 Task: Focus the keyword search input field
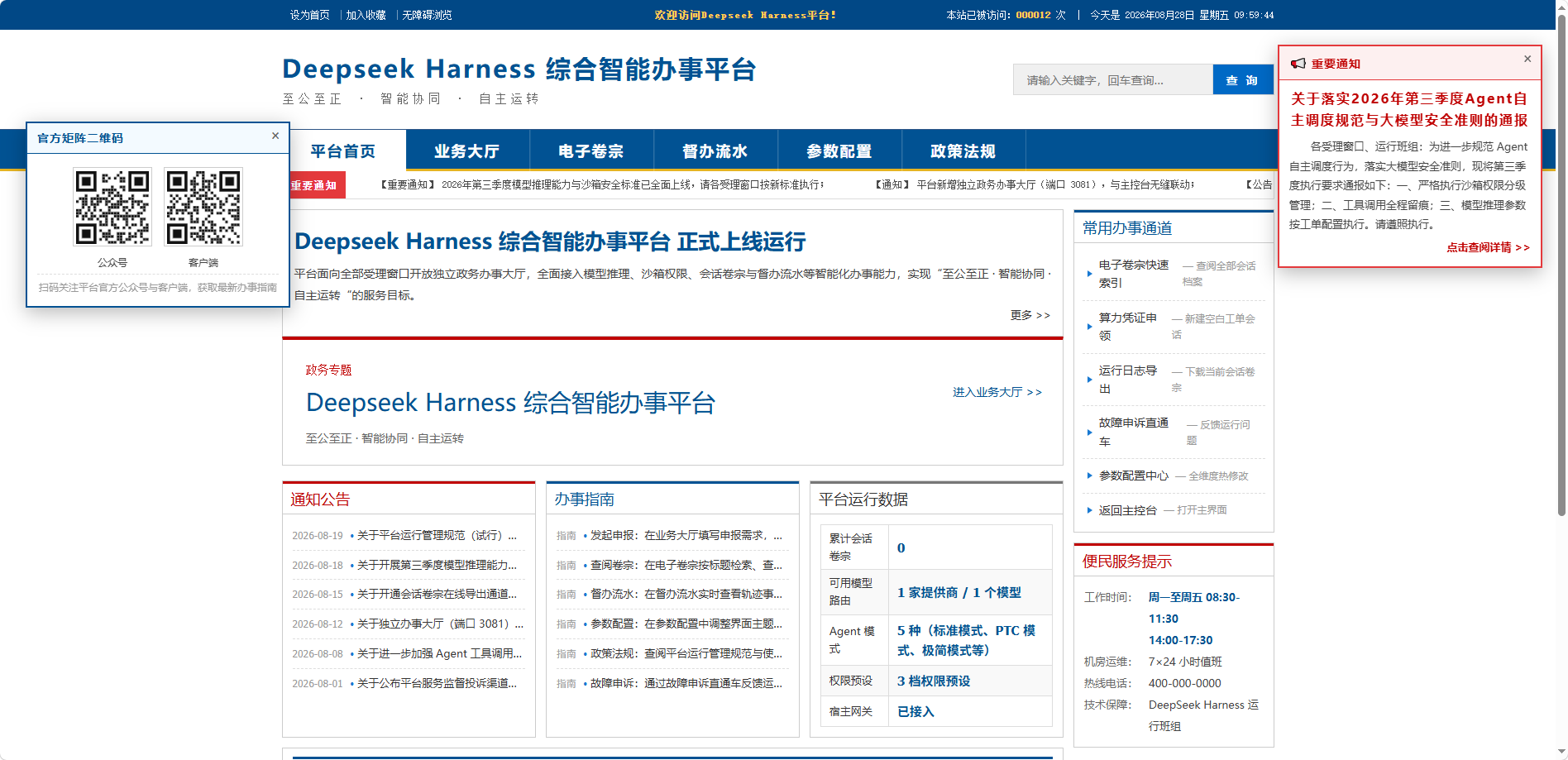click(x=1113, y=80)
